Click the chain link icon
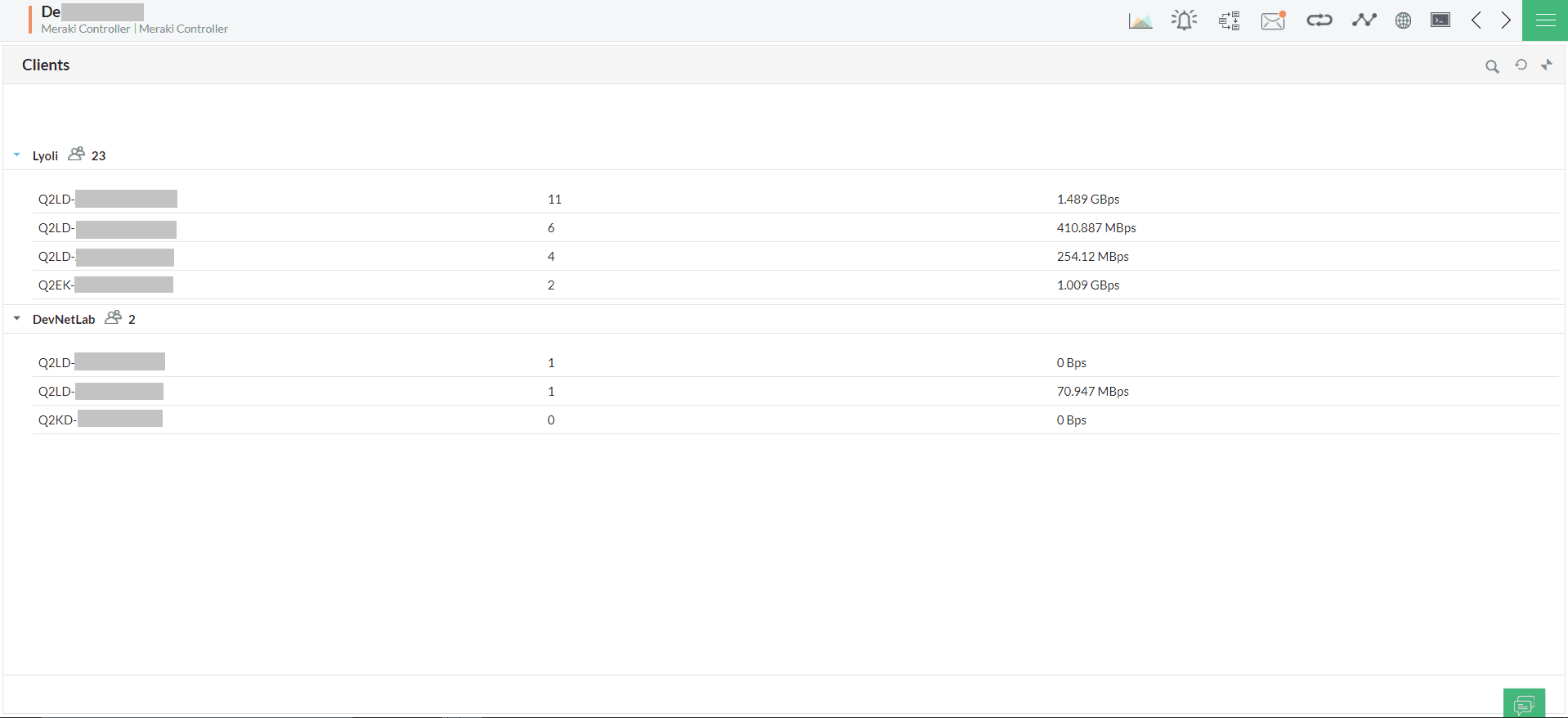 [x=1319, y=20]
